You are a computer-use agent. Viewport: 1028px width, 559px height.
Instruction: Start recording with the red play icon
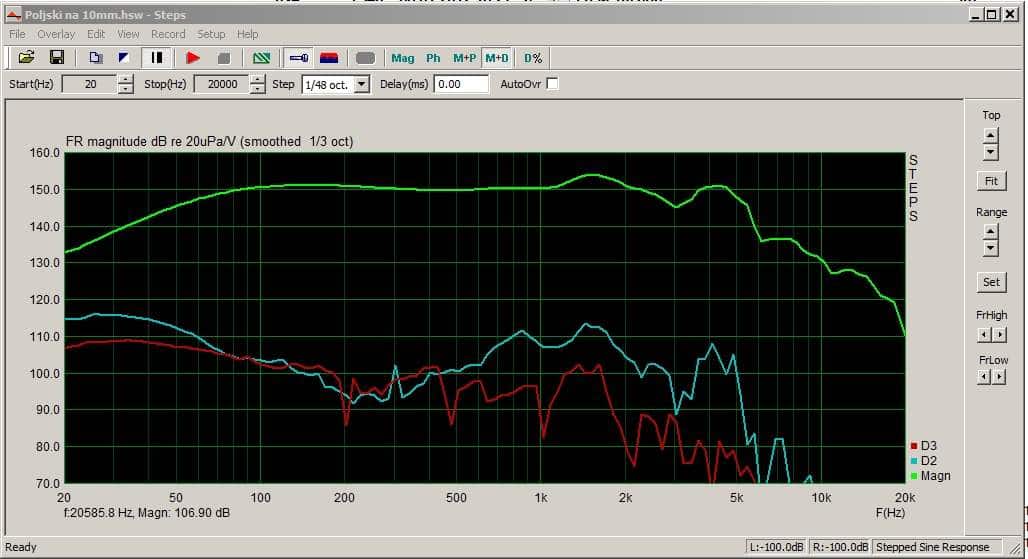click(x=193, y=58)
